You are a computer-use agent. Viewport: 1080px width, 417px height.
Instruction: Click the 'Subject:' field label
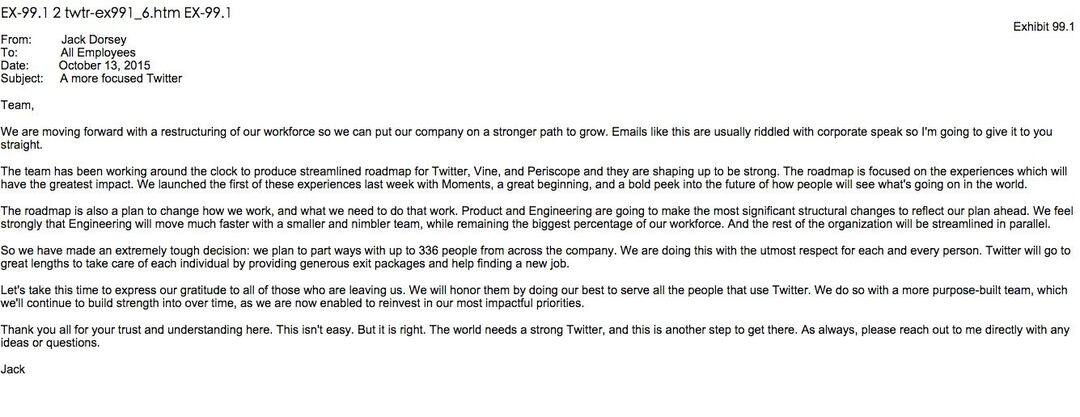click(22, 79)
